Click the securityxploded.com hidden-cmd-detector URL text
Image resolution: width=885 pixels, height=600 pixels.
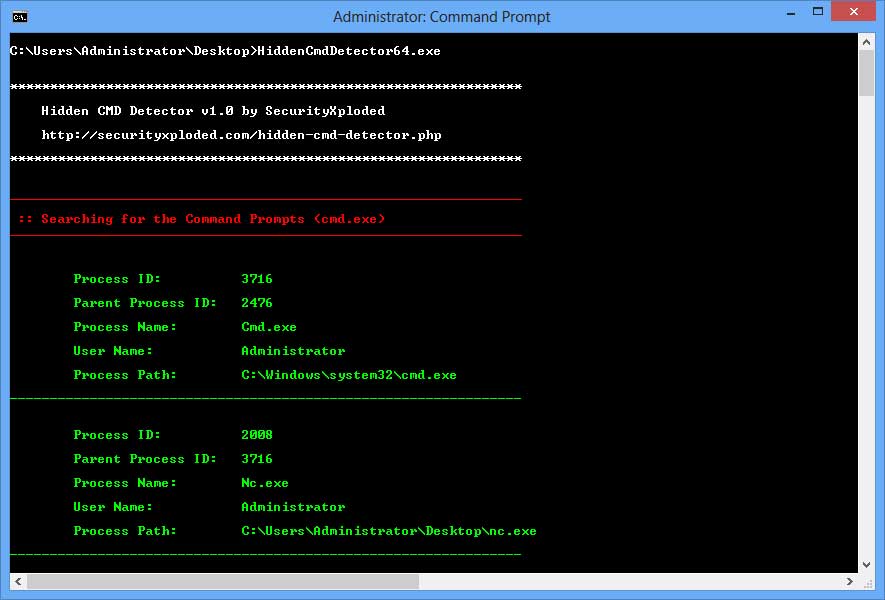tap(241, 135)
